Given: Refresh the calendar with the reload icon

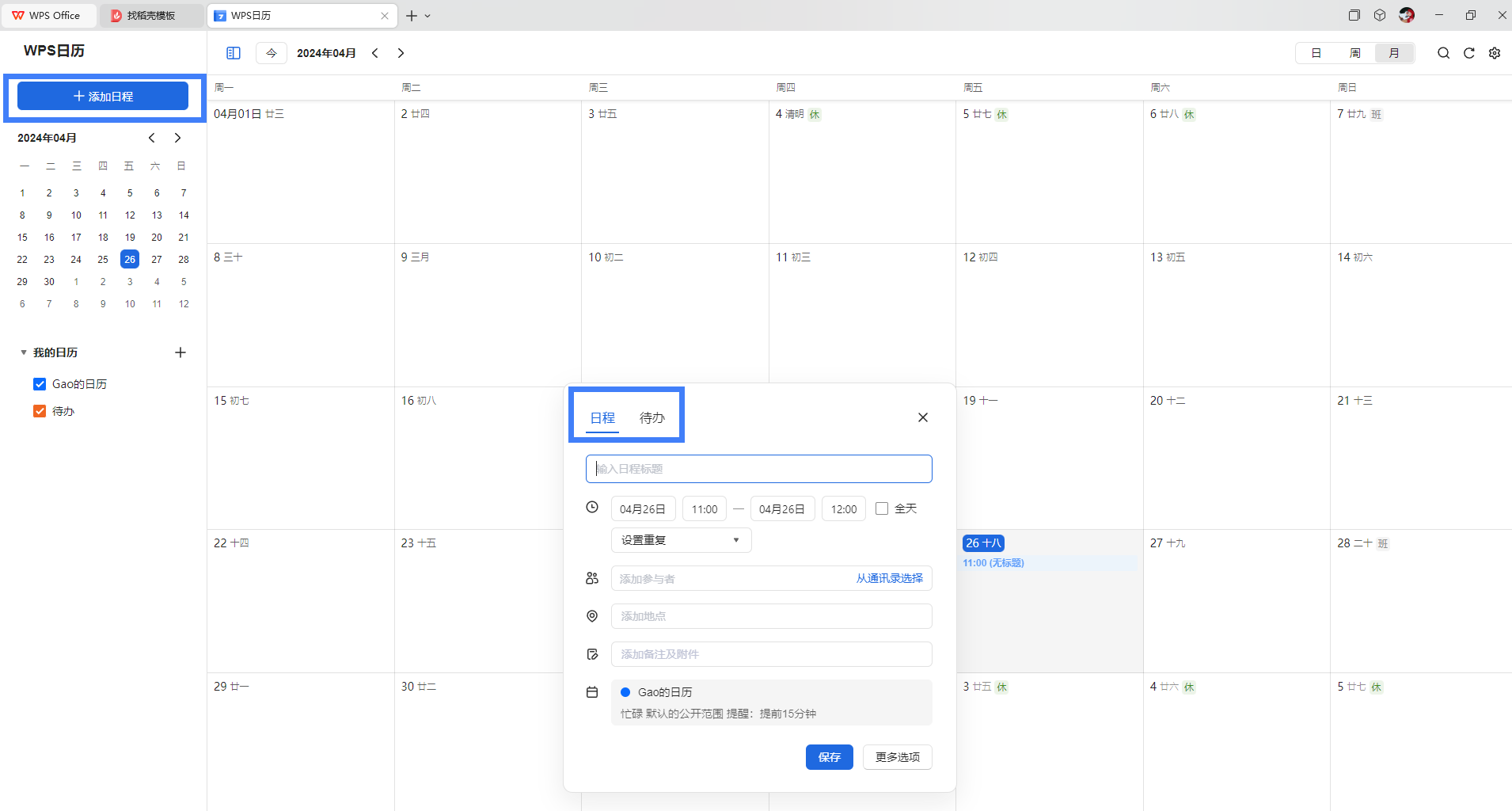Looking at the screenshot, I should 1468,53.
